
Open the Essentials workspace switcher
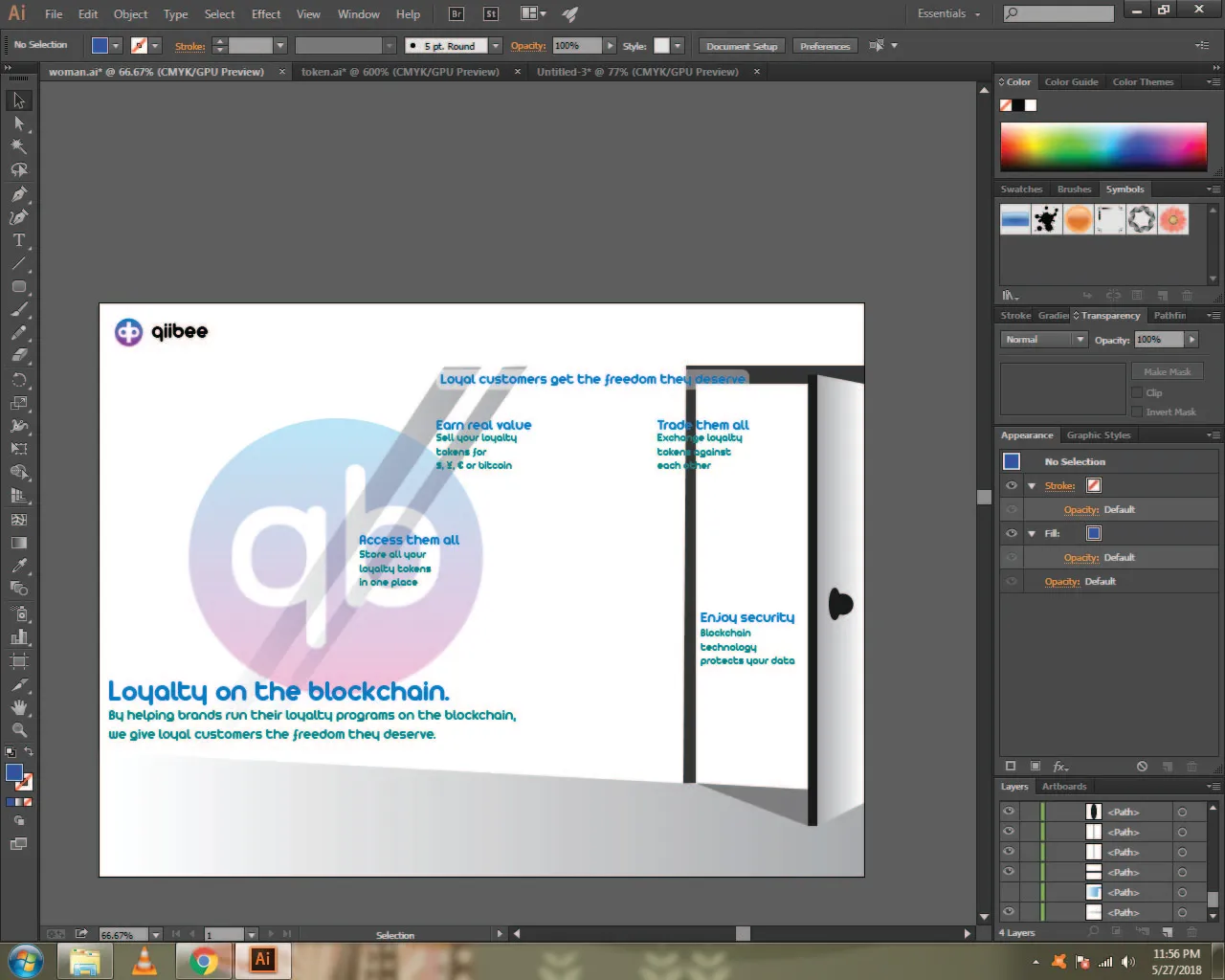click(x=948, y=13)
